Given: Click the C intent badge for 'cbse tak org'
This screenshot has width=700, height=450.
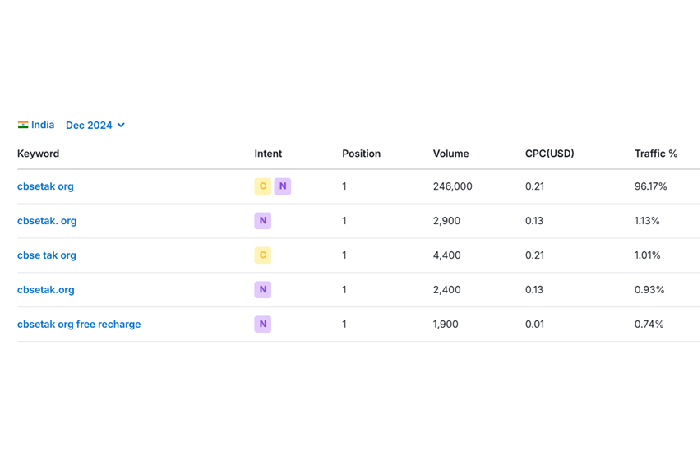Looking at the screenshot, I should pyautogui.click(x=262, y=255).
